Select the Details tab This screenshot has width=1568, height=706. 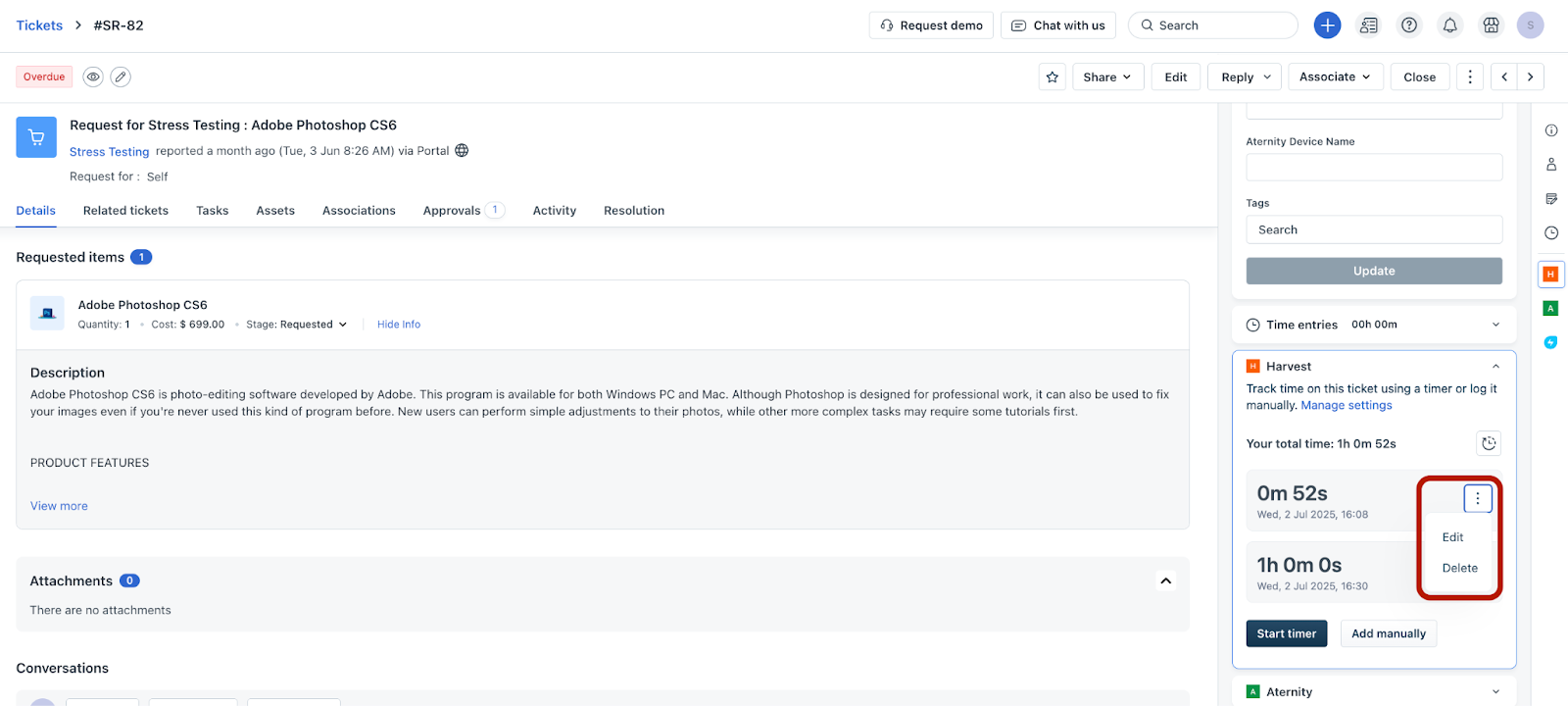[x=35, y=211]
